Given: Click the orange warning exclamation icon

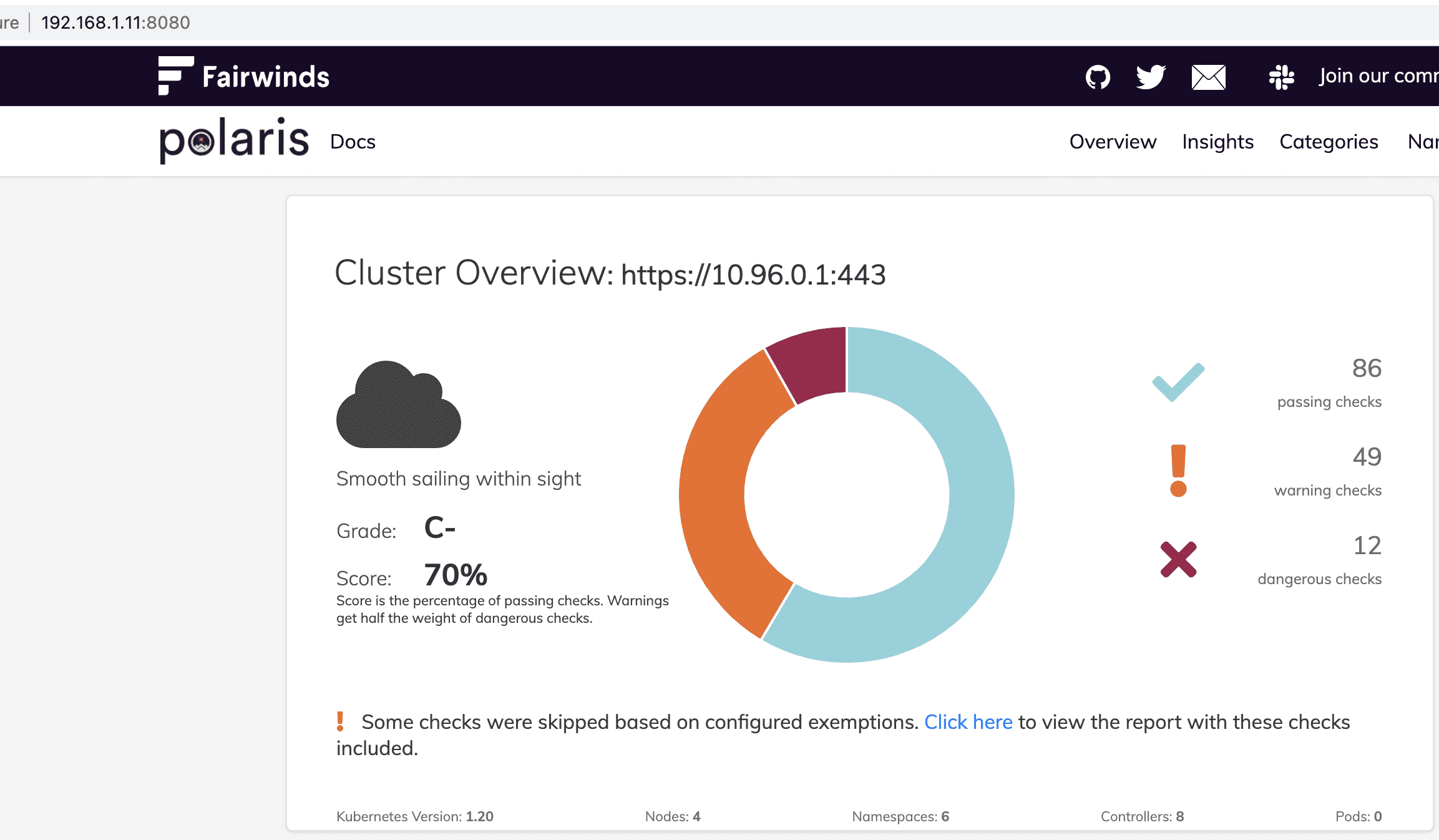Looking at the screenshot, I should click(1178, 471).
